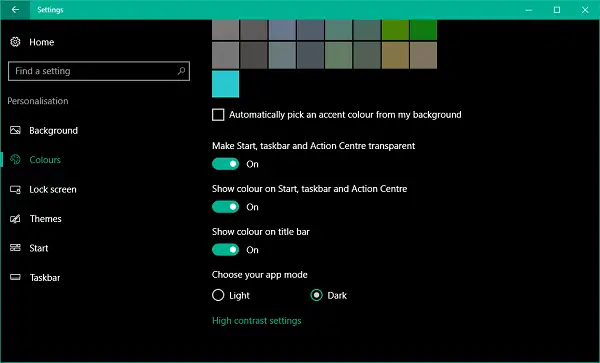Open the Lock screen section
Image resolution: width=600 pixels, height=363 pixels.
point(53,189)
